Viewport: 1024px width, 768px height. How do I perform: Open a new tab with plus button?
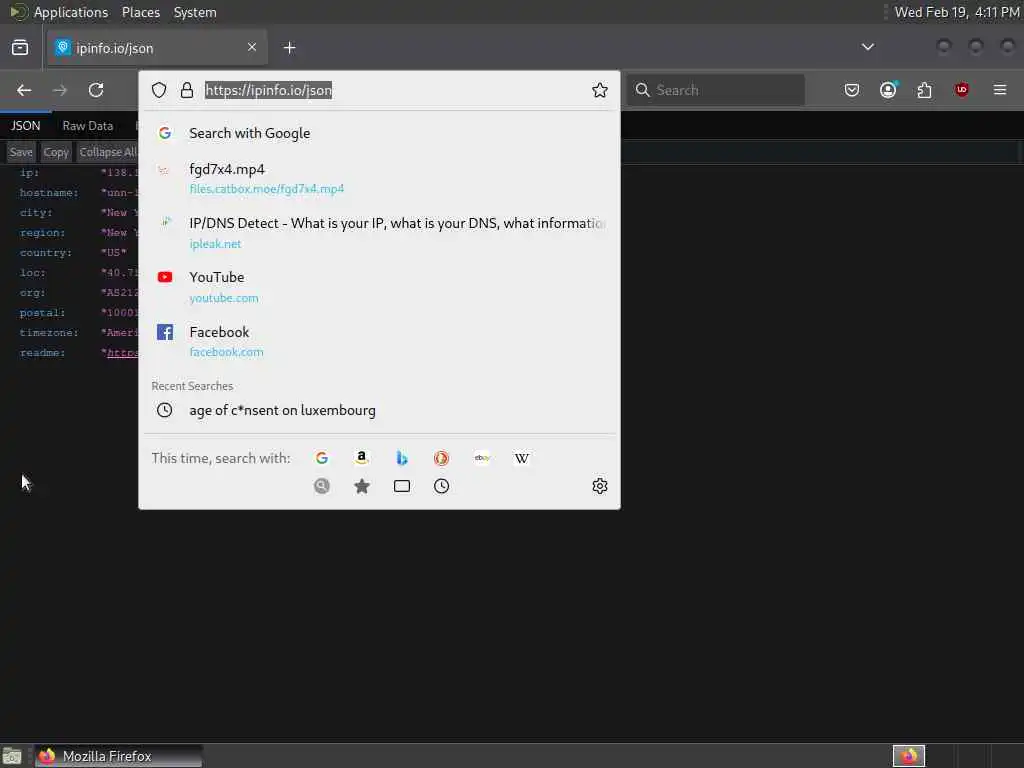pyautogui.click(x=289, y=48)
